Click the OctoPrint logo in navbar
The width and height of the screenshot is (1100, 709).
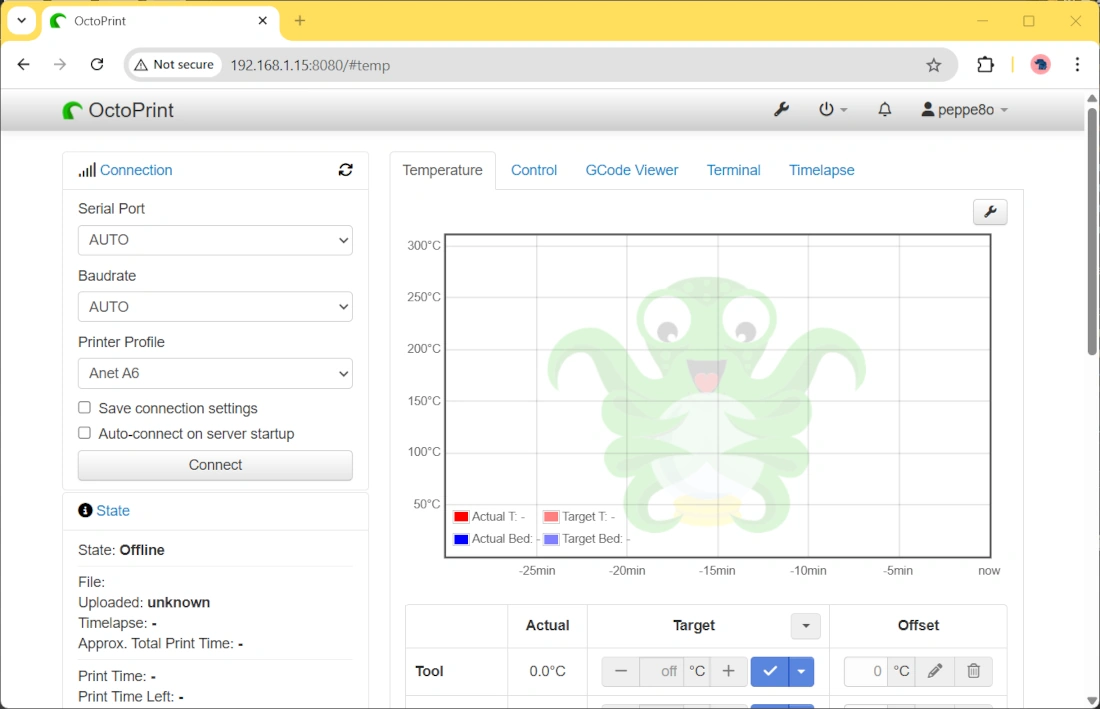click(118, 110)
